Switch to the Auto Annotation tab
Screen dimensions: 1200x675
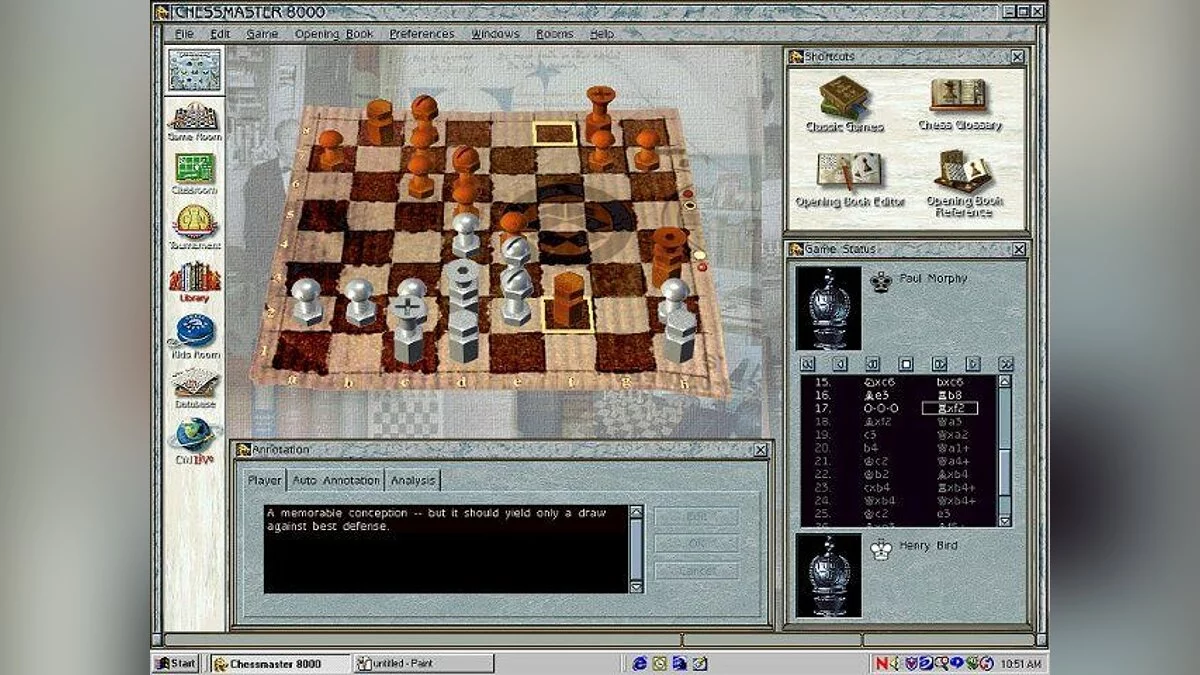[336, 481]
